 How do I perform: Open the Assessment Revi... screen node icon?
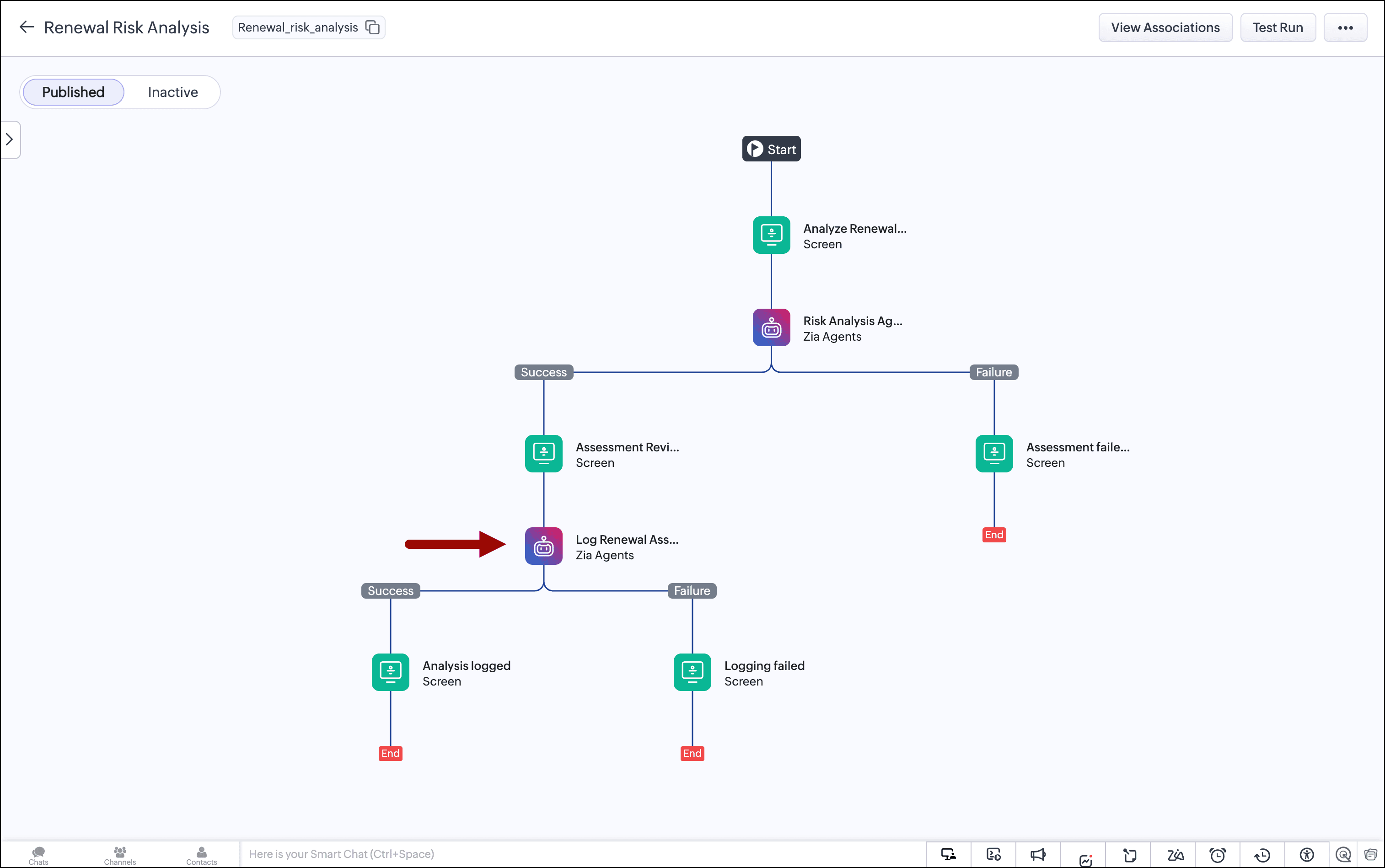[x=543, y=454]
